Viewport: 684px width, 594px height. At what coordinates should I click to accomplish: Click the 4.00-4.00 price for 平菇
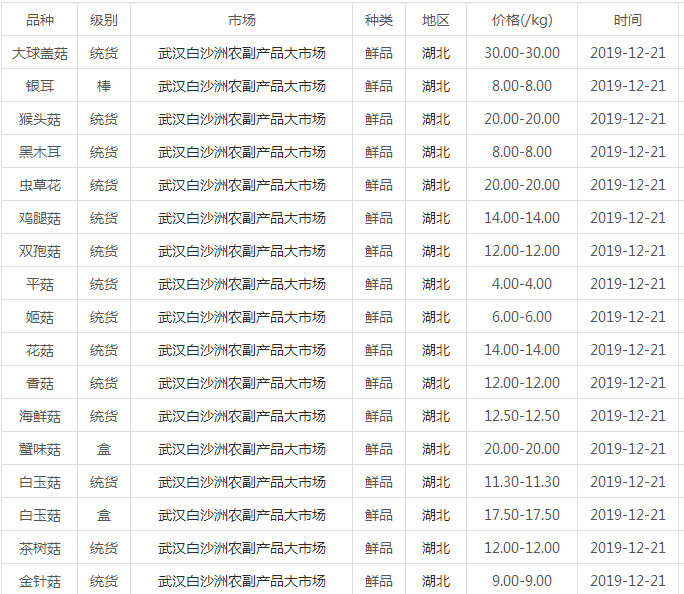pyautogui.click(x=522, y=284)
